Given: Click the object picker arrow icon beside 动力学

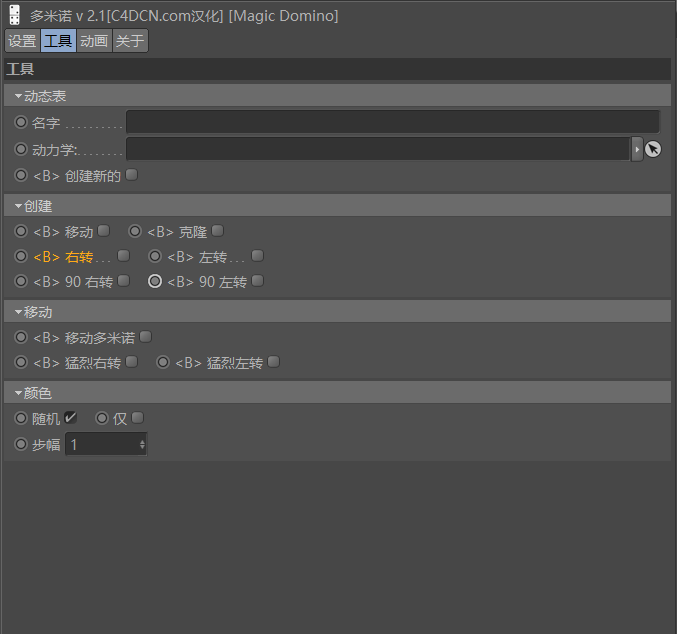Looking at the screenshot, I should point(653,149).
